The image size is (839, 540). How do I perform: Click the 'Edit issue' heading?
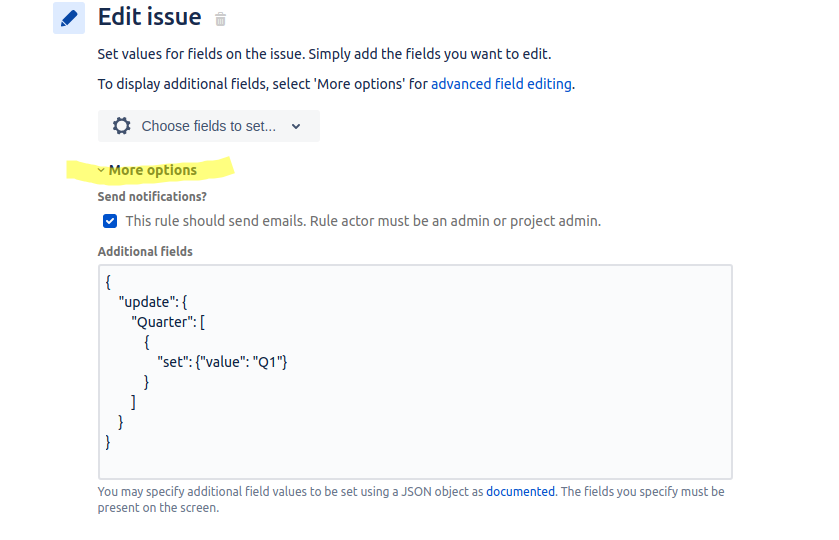(150, 17)
